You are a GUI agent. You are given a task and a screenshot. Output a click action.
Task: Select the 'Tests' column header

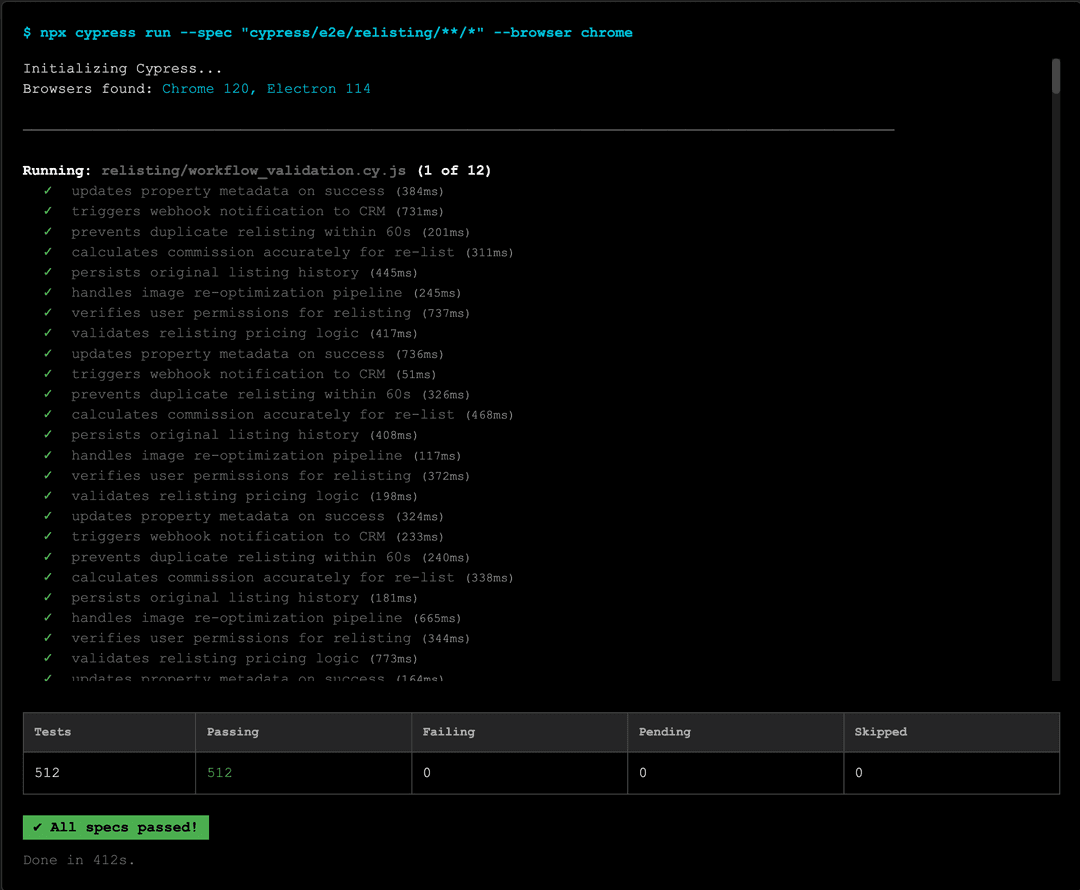(53, 732)
